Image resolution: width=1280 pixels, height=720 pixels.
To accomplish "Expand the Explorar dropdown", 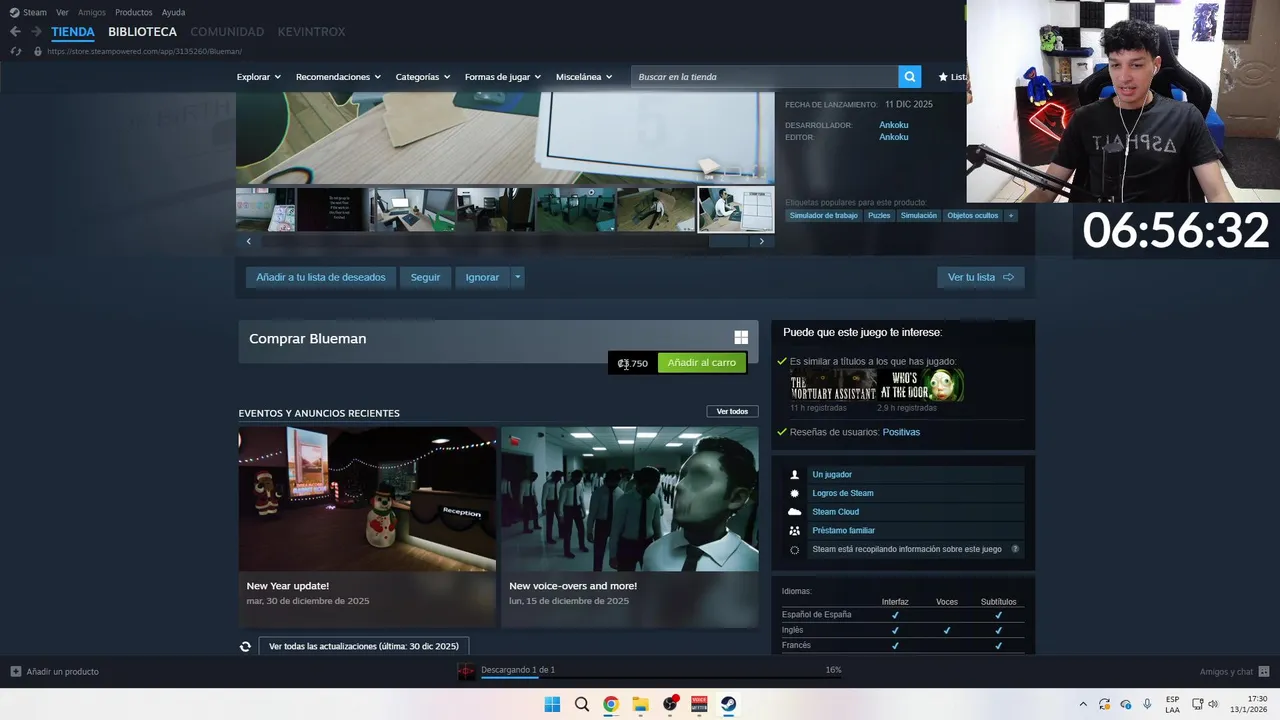I will coord(258,77).
